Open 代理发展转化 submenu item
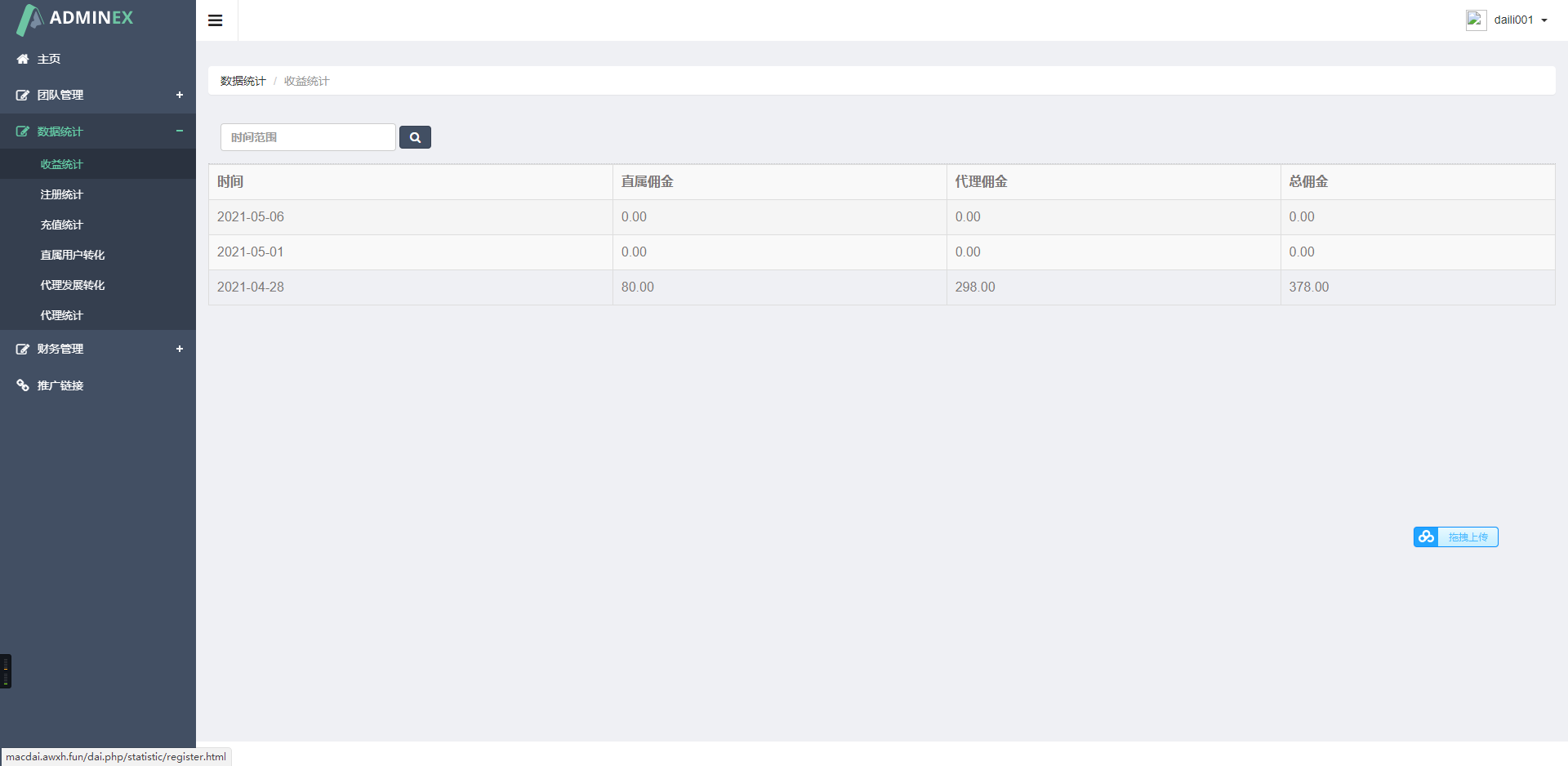The image size is (1568, 766). 73,285
